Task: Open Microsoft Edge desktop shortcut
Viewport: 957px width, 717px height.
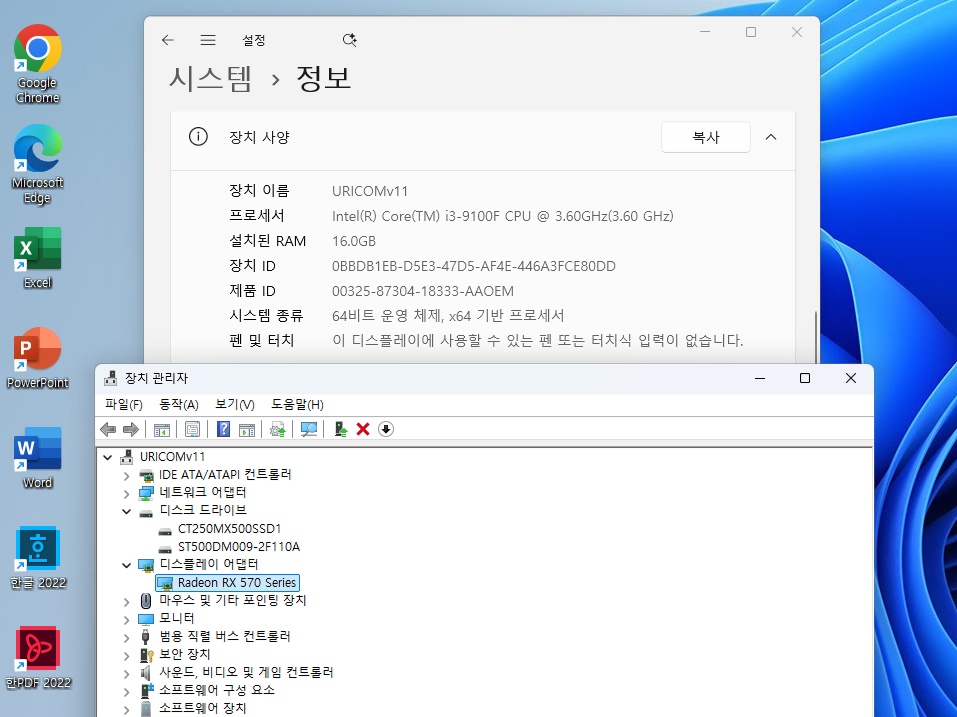Action: click(x=37, y=165)
